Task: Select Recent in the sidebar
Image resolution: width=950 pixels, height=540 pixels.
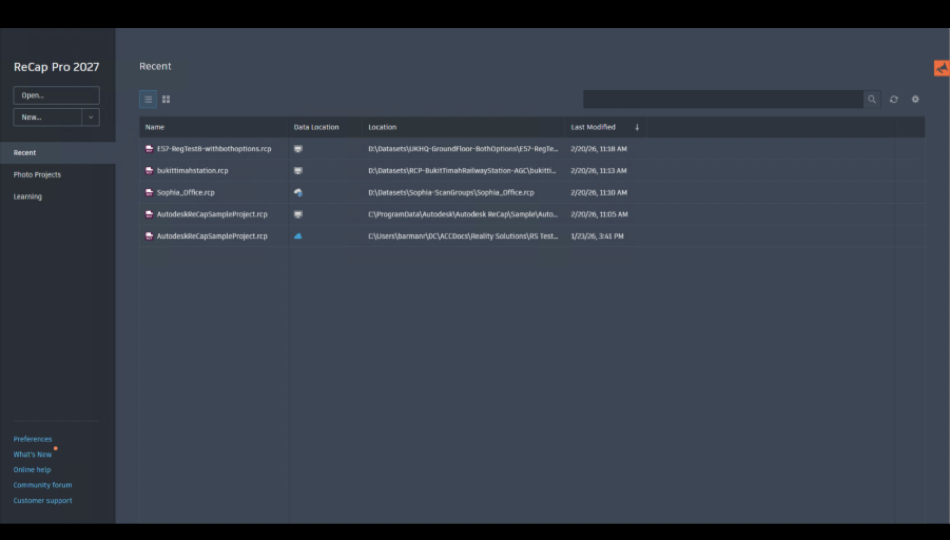Action: pyautogui.click(x=58, y=153)
